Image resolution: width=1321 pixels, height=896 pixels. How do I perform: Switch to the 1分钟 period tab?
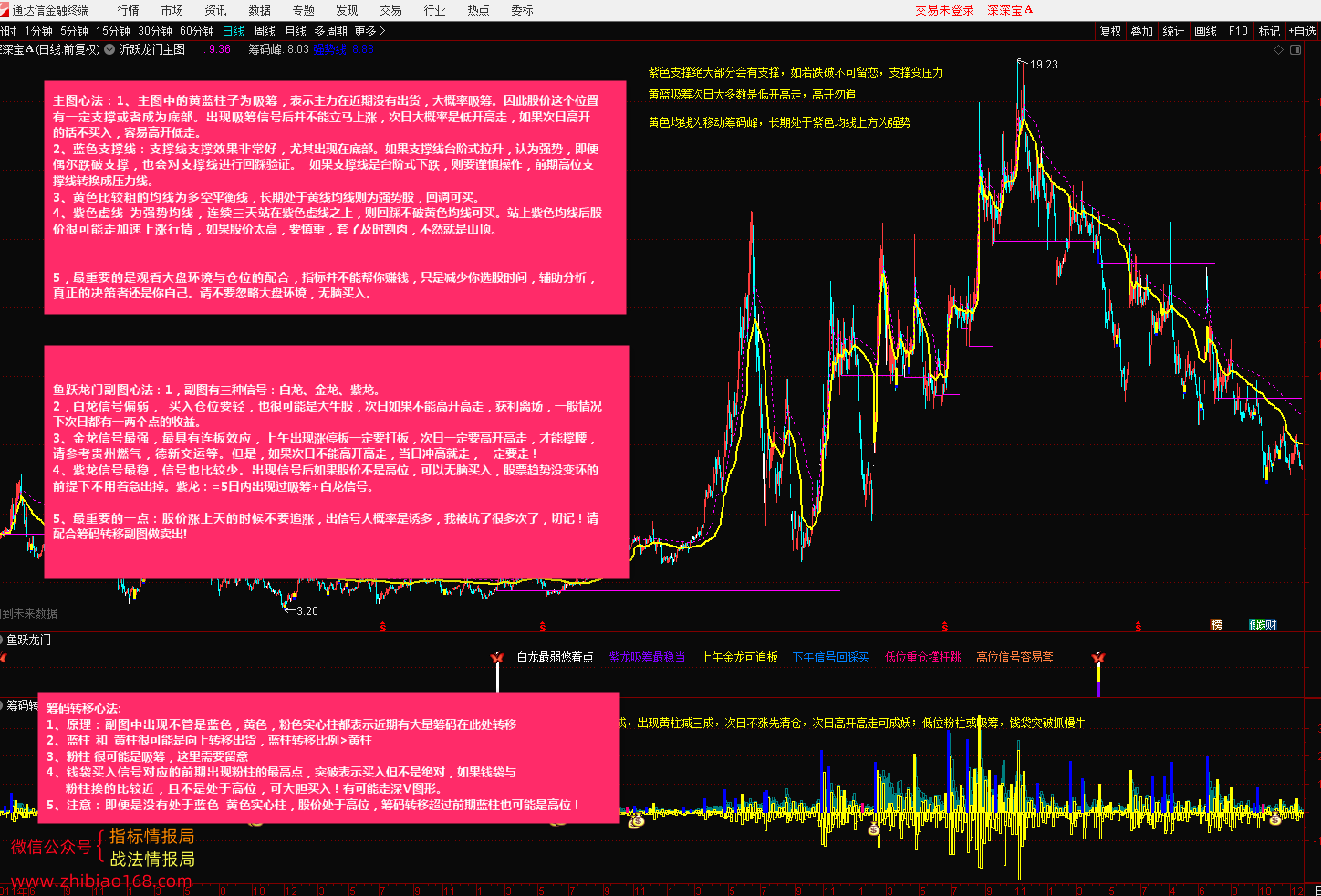click(x=39, y=31)
